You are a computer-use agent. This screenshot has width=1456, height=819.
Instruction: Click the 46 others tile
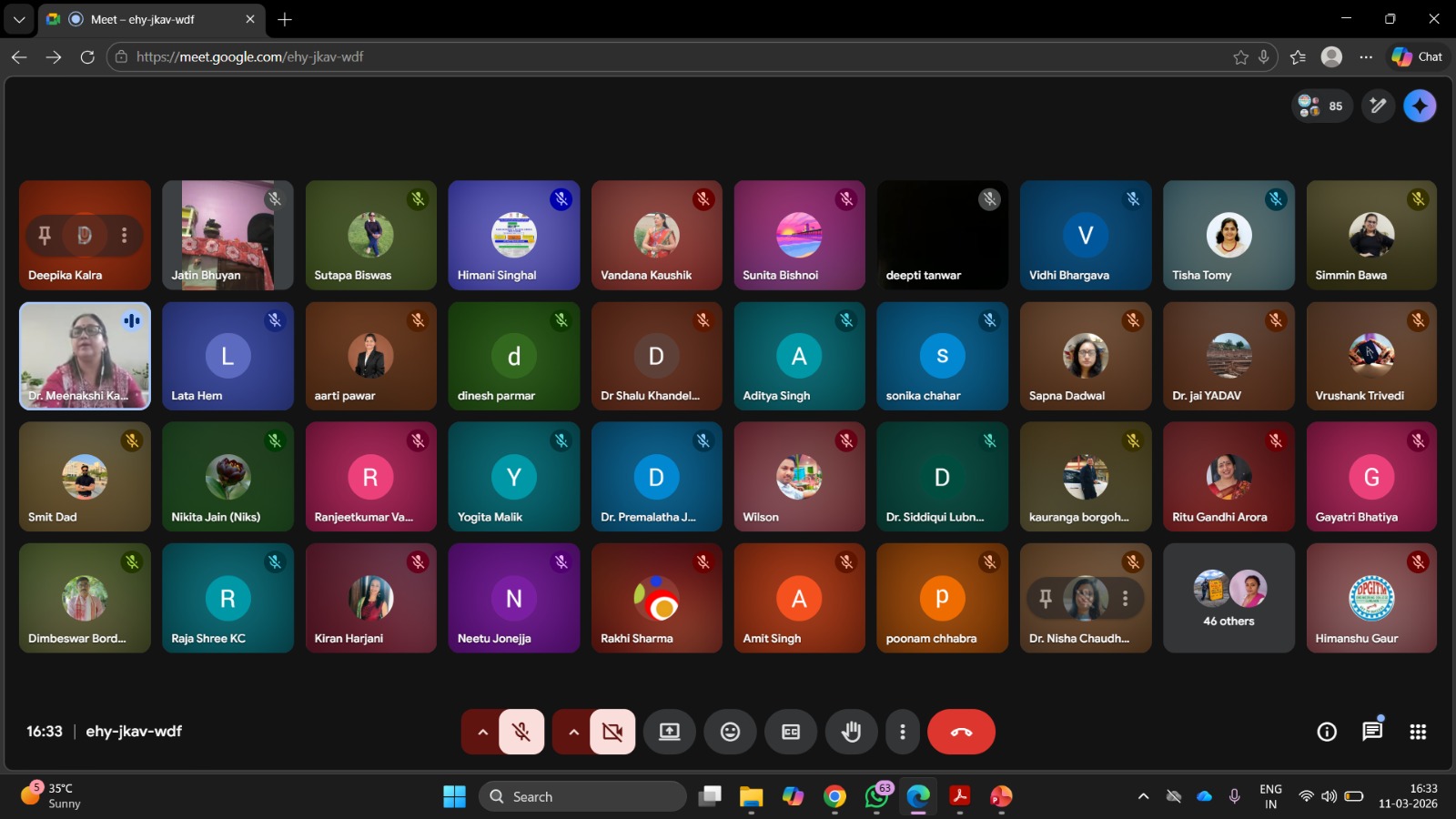pyautogui.click(x=1228, y=598)
